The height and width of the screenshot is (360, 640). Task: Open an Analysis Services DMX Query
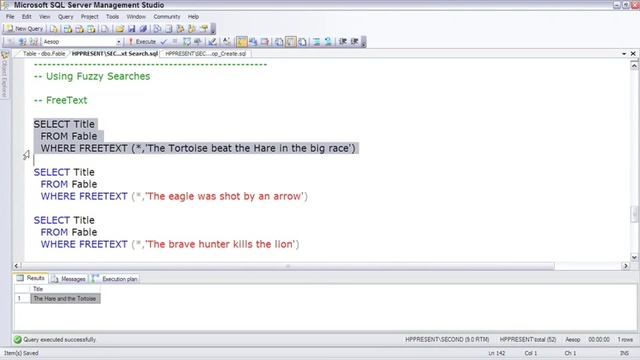pos(79,29)
